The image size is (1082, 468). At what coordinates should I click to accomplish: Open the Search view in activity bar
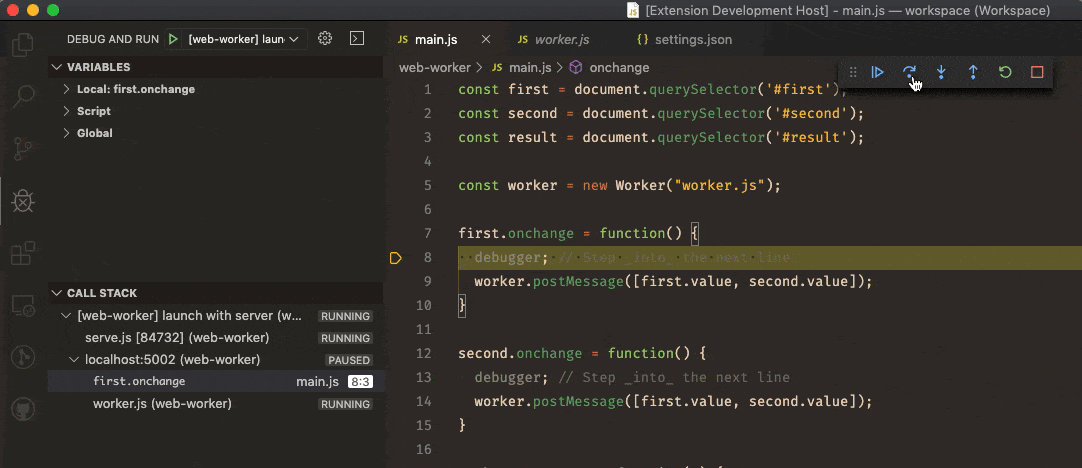click(22, 97)
